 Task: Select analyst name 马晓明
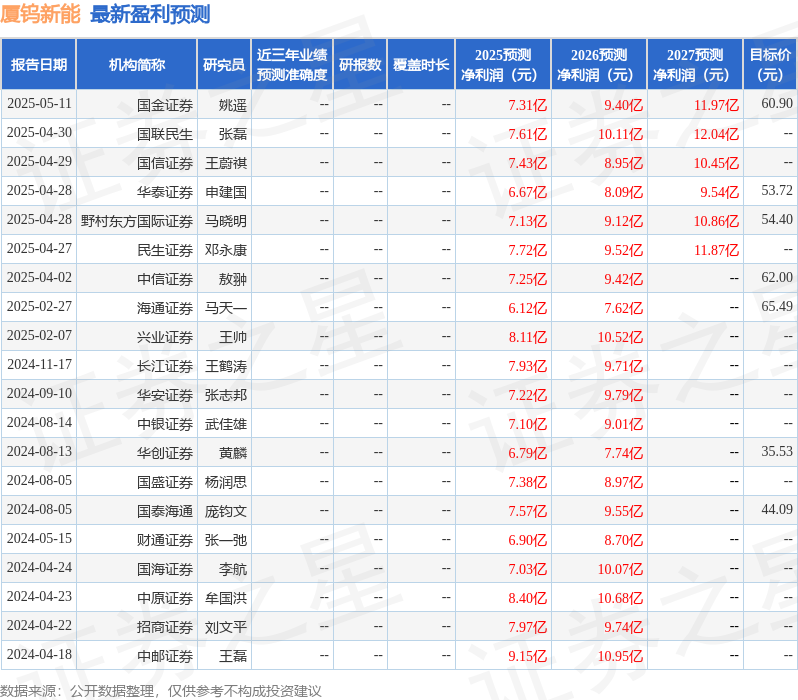(x=226, y=221)
